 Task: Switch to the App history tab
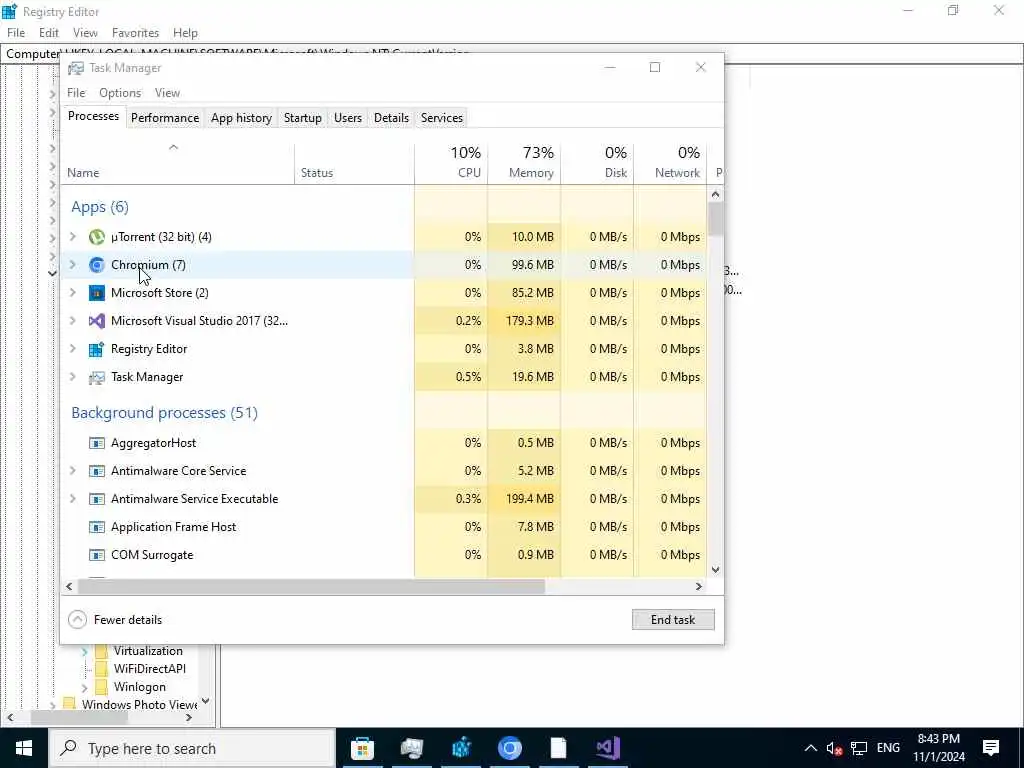[241, 118]
